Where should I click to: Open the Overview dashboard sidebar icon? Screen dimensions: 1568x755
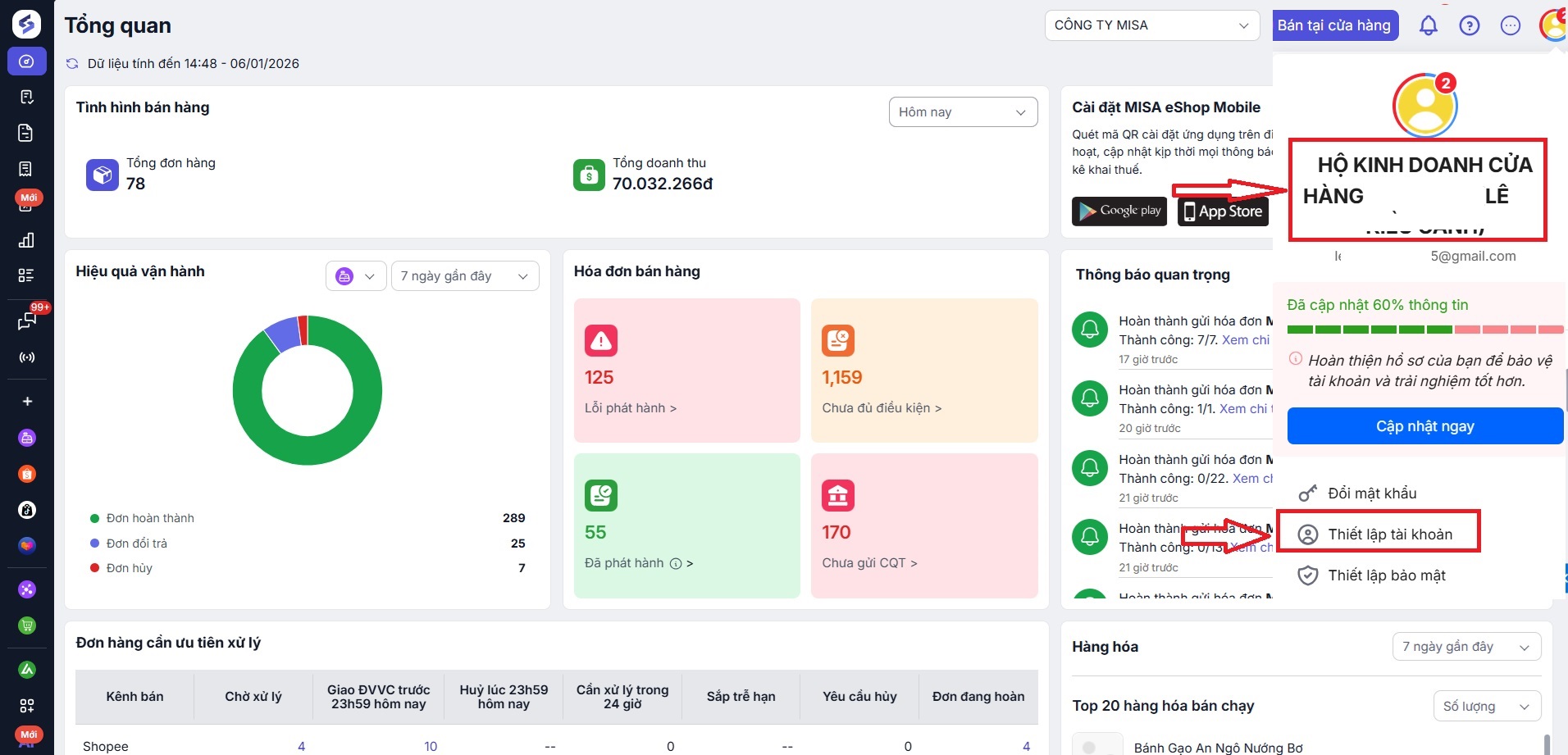(26, 61)
